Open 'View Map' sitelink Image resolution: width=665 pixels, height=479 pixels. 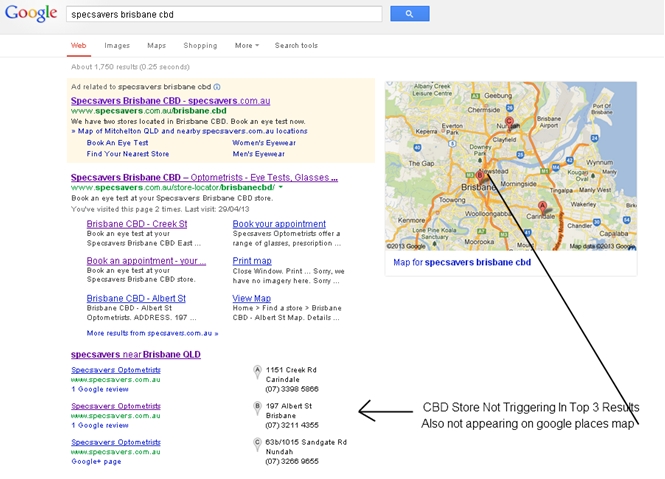(x=251, y=298)
